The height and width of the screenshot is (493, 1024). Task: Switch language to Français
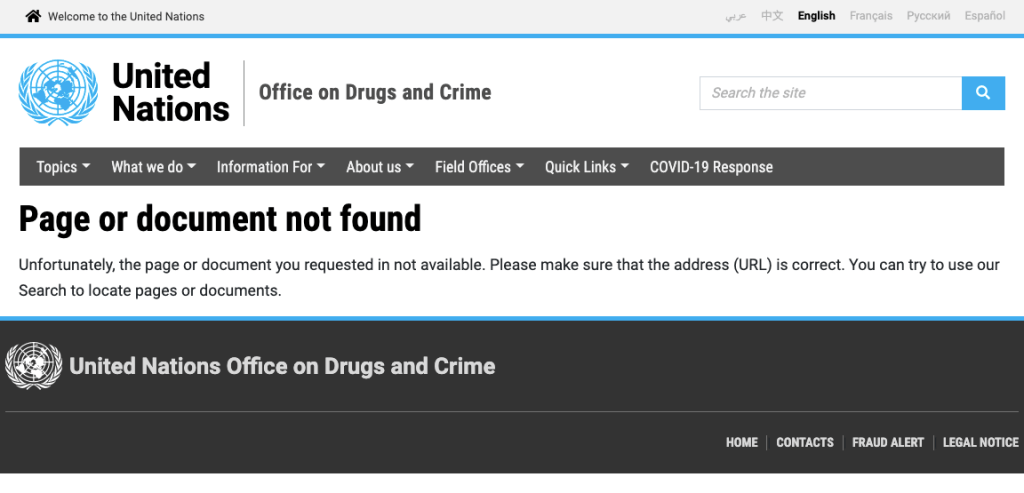[871, 16]
